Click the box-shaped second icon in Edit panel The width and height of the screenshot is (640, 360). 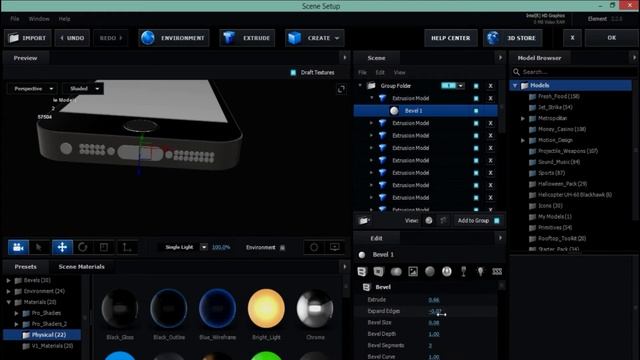coord(379,271)
